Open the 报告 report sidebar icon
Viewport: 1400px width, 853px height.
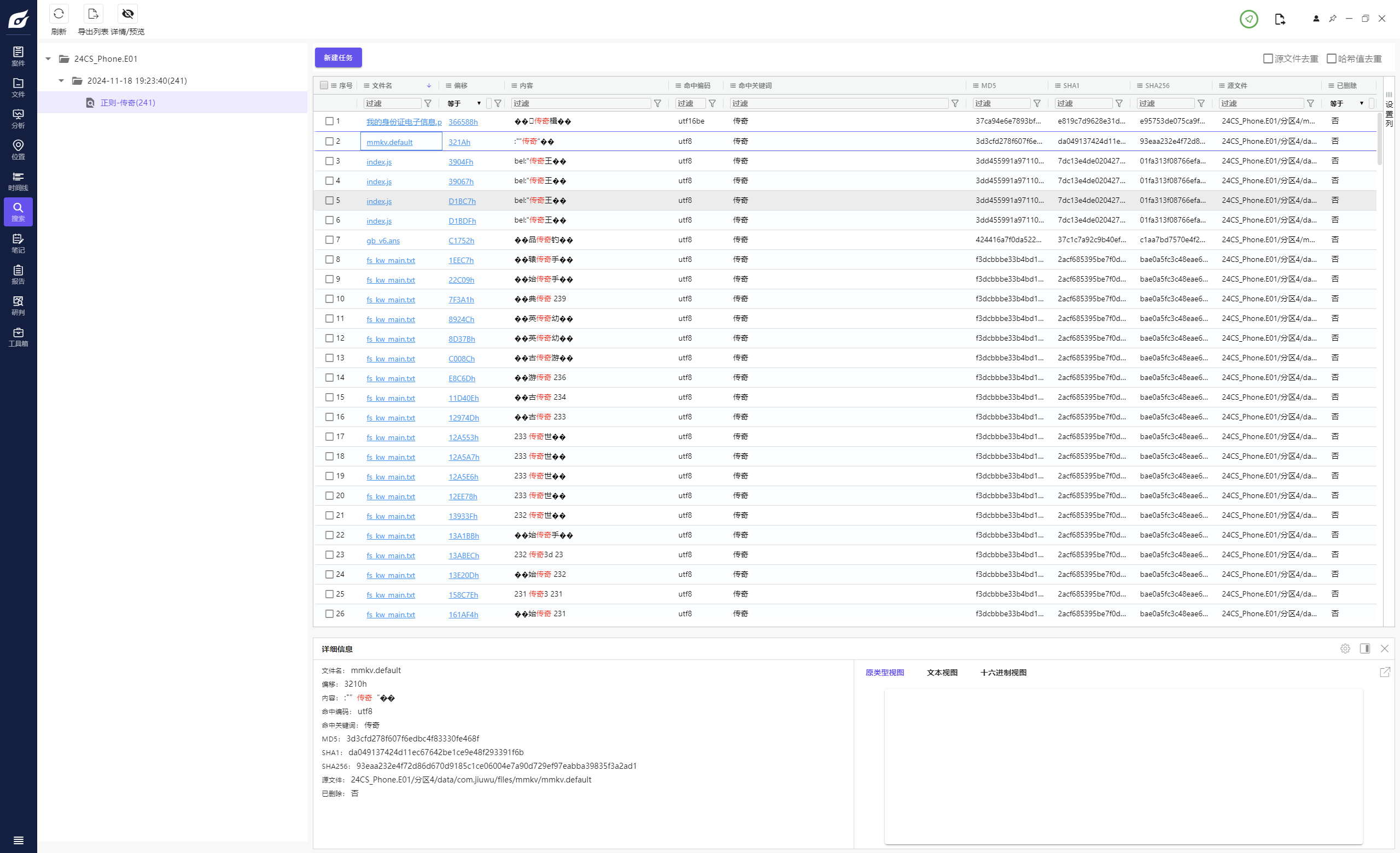pyautogui.click(x=18, y=275)
